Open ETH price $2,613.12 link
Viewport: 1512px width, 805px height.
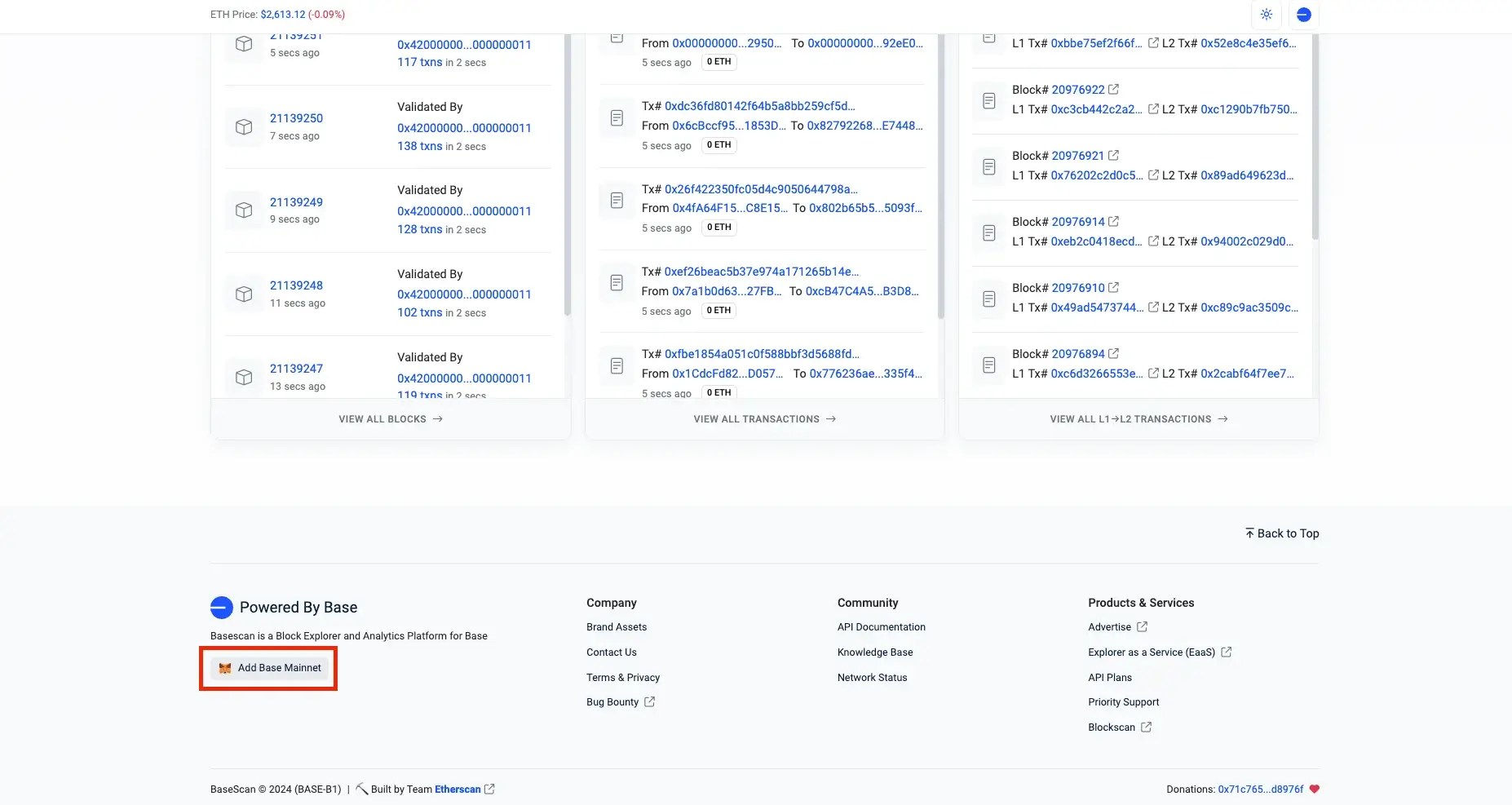(x=283, y=15)
